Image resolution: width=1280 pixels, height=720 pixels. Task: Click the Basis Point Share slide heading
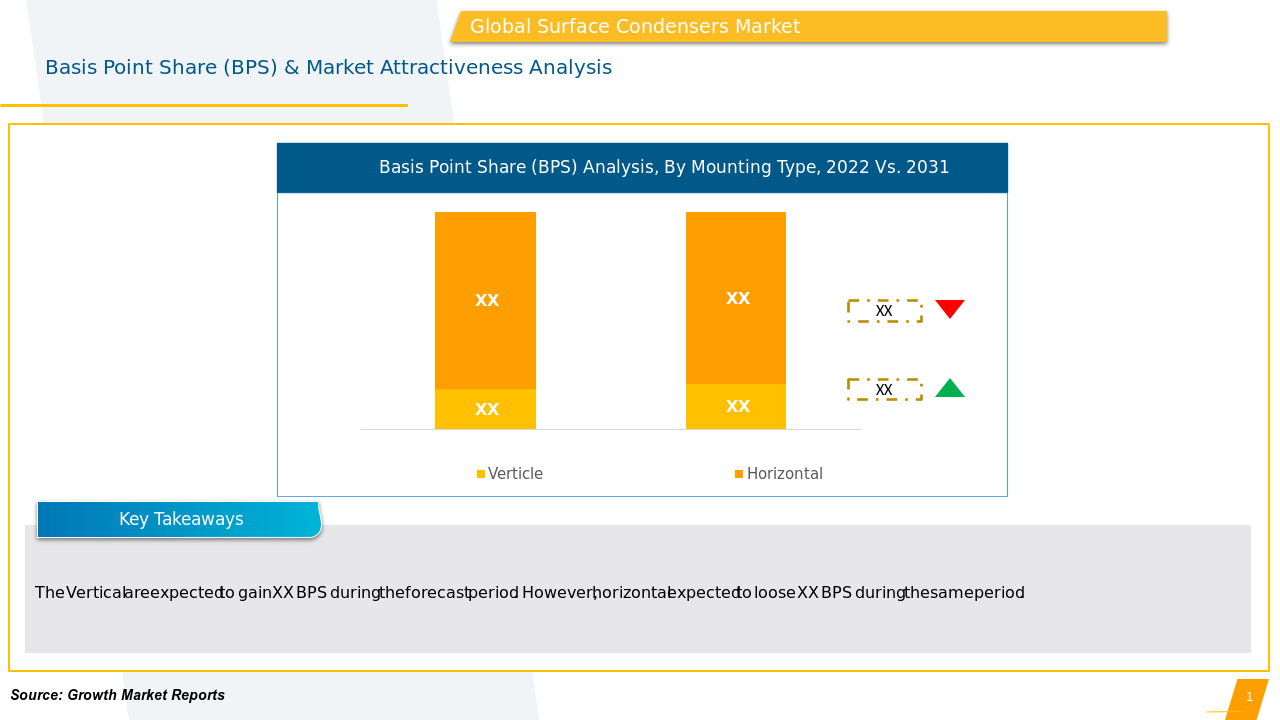[328, 68]
